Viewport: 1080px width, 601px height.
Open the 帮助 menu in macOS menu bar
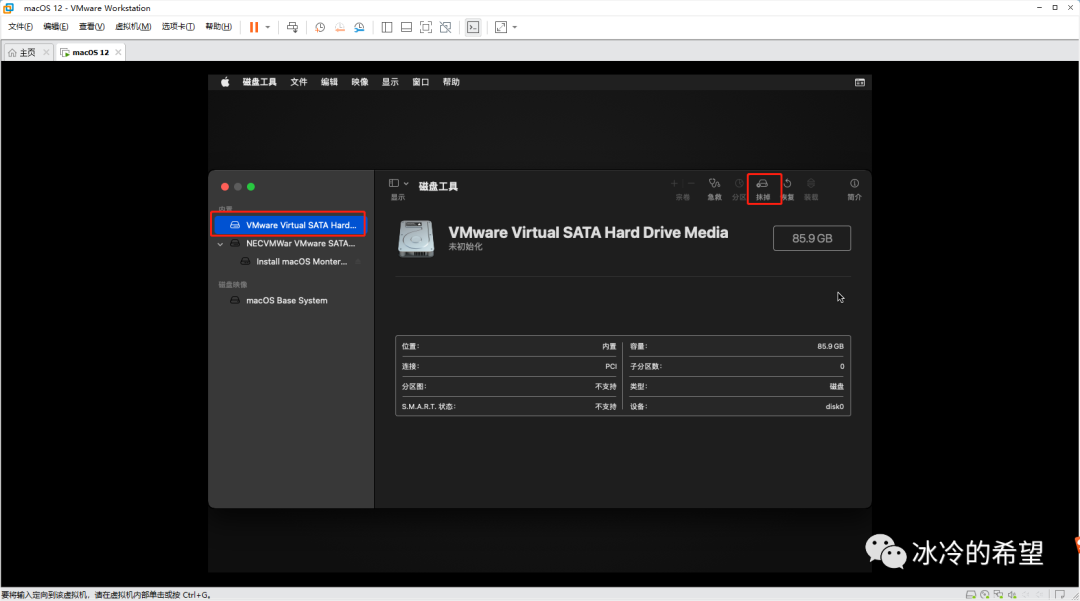point(451,82)
